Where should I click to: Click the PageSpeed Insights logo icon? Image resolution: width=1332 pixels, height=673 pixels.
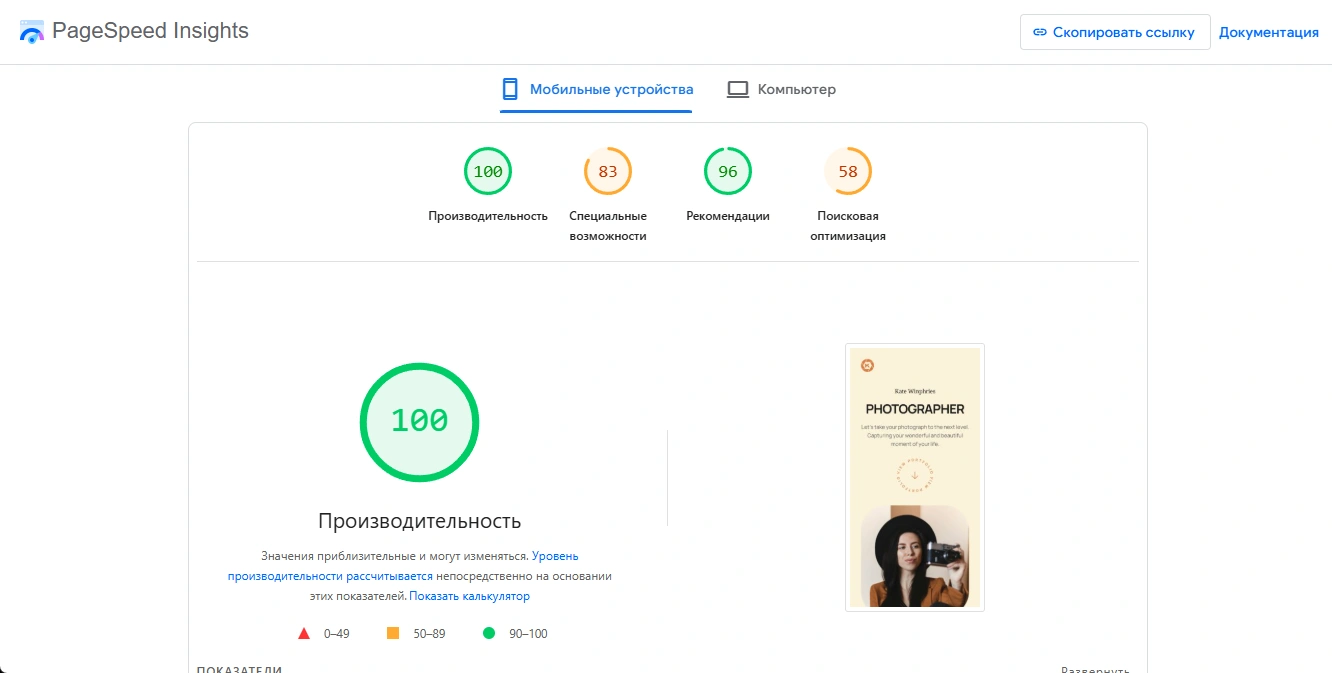(x=32, y=32)
